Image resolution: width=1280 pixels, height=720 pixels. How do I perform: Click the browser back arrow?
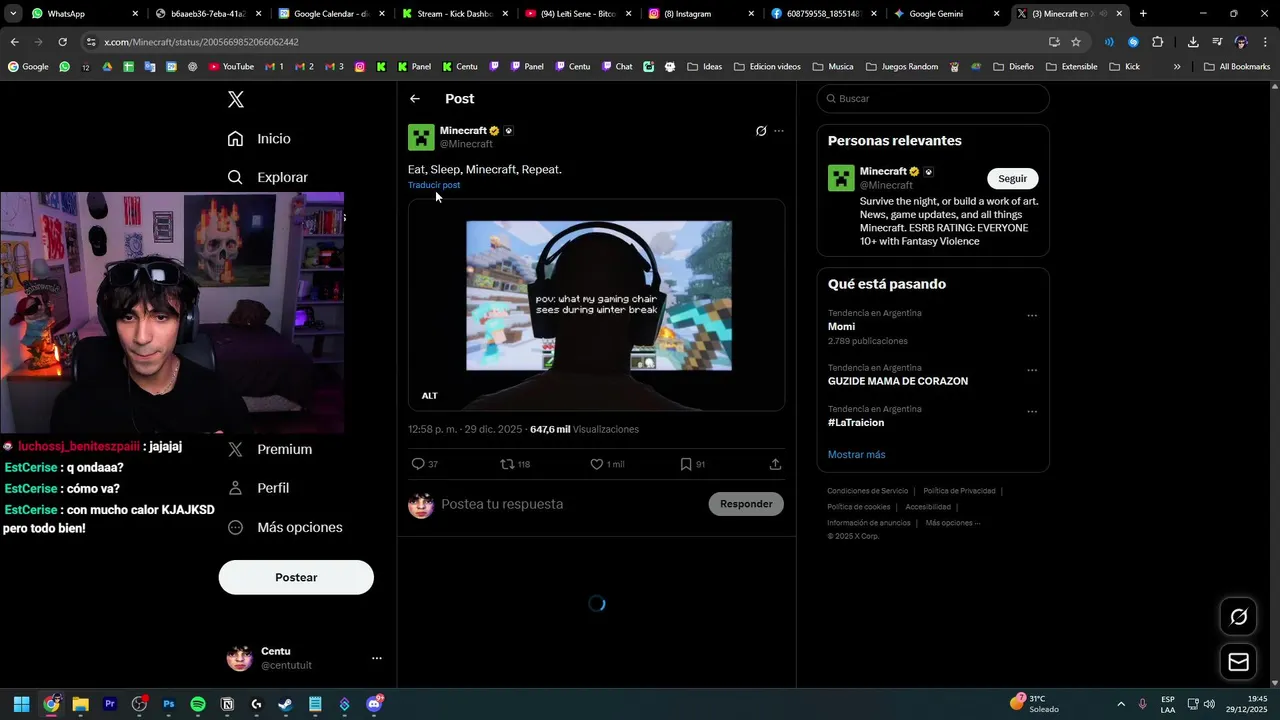click(15, 42)
